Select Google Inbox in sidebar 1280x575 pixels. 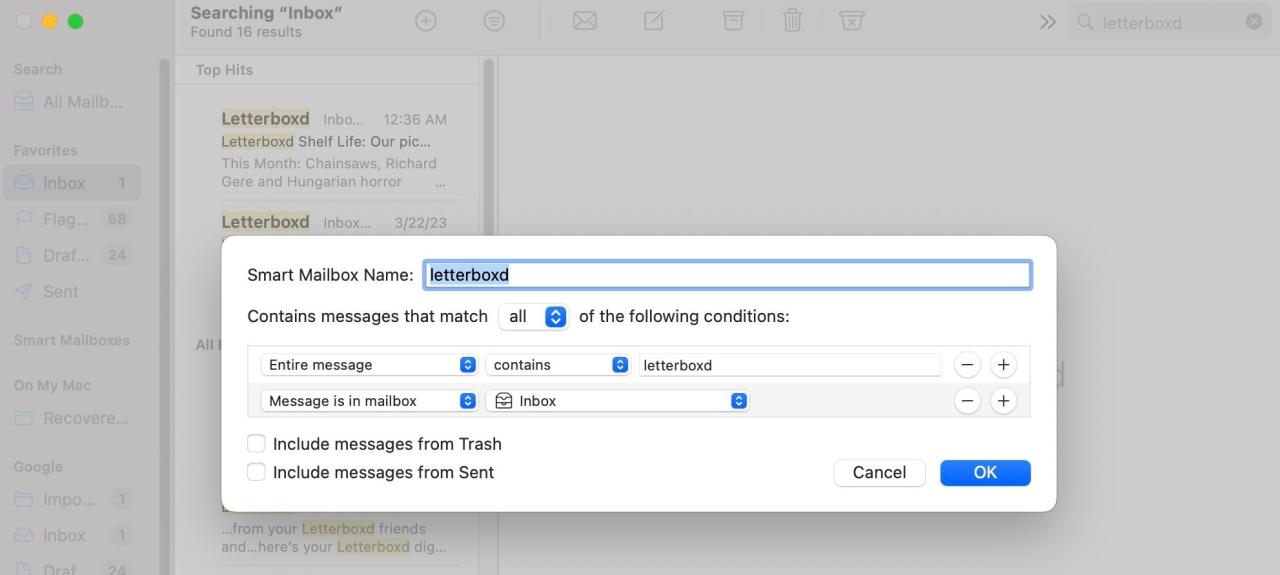(x=70, y=535)
